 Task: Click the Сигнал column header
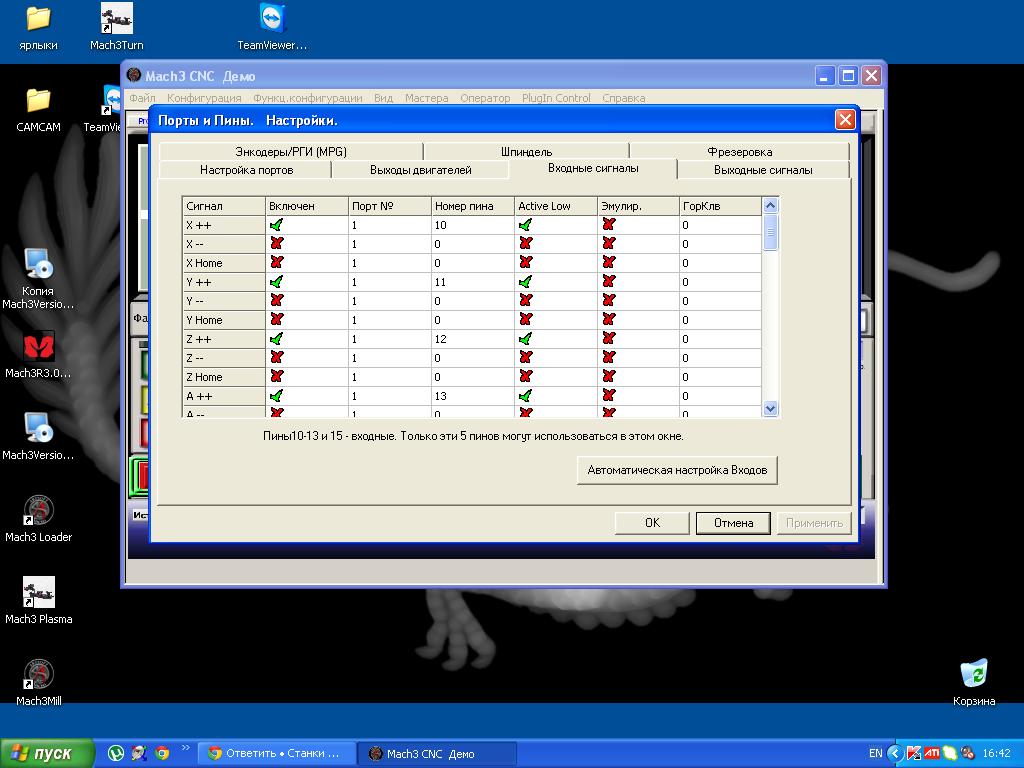pyautogui.click(x=223, y=206)
